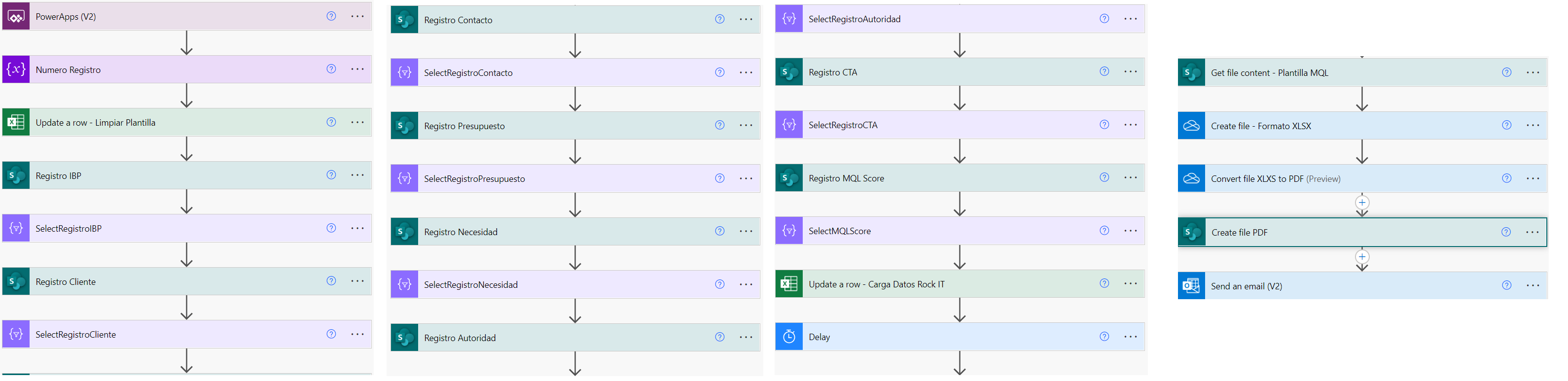Expand the Update a row - Carga Datos Rock IT card
1568x381 pixels.
pos(960,283)
